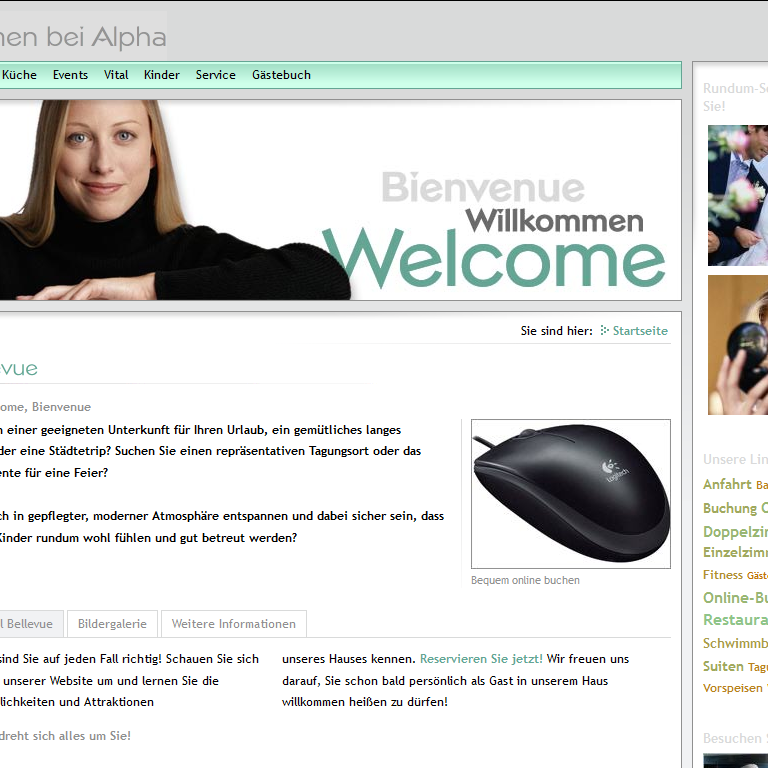Click the Anfahrt tag link
The height and width of the screenshot is (768, 768).
tap(727, 484)
